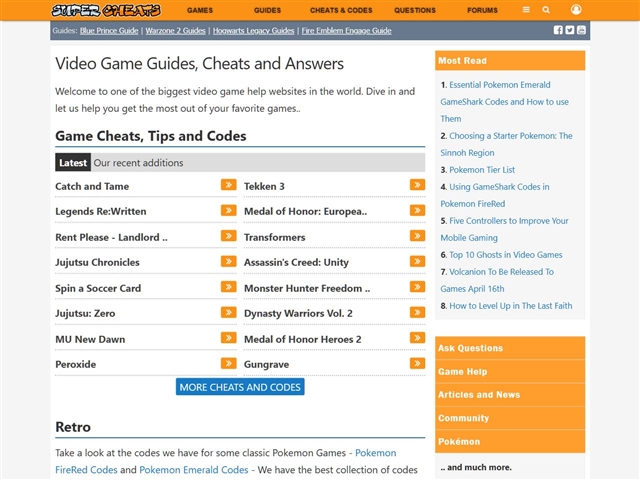Open How to Level Up in The Last Faith

511,306
